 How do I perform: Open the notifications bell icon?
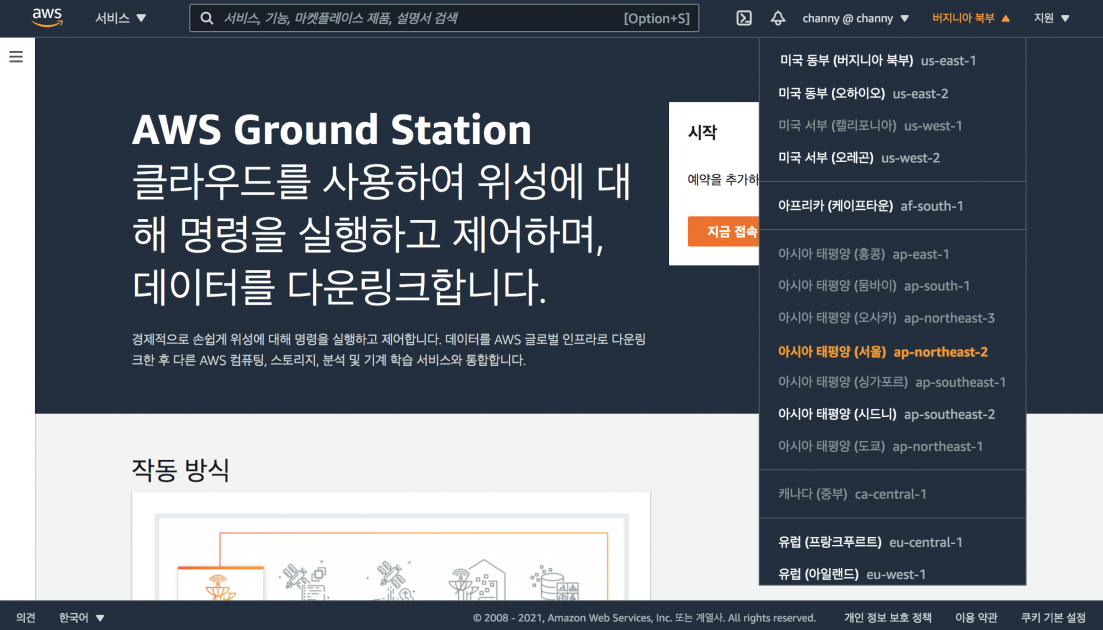pyautogui.click(x=779, y=17)
